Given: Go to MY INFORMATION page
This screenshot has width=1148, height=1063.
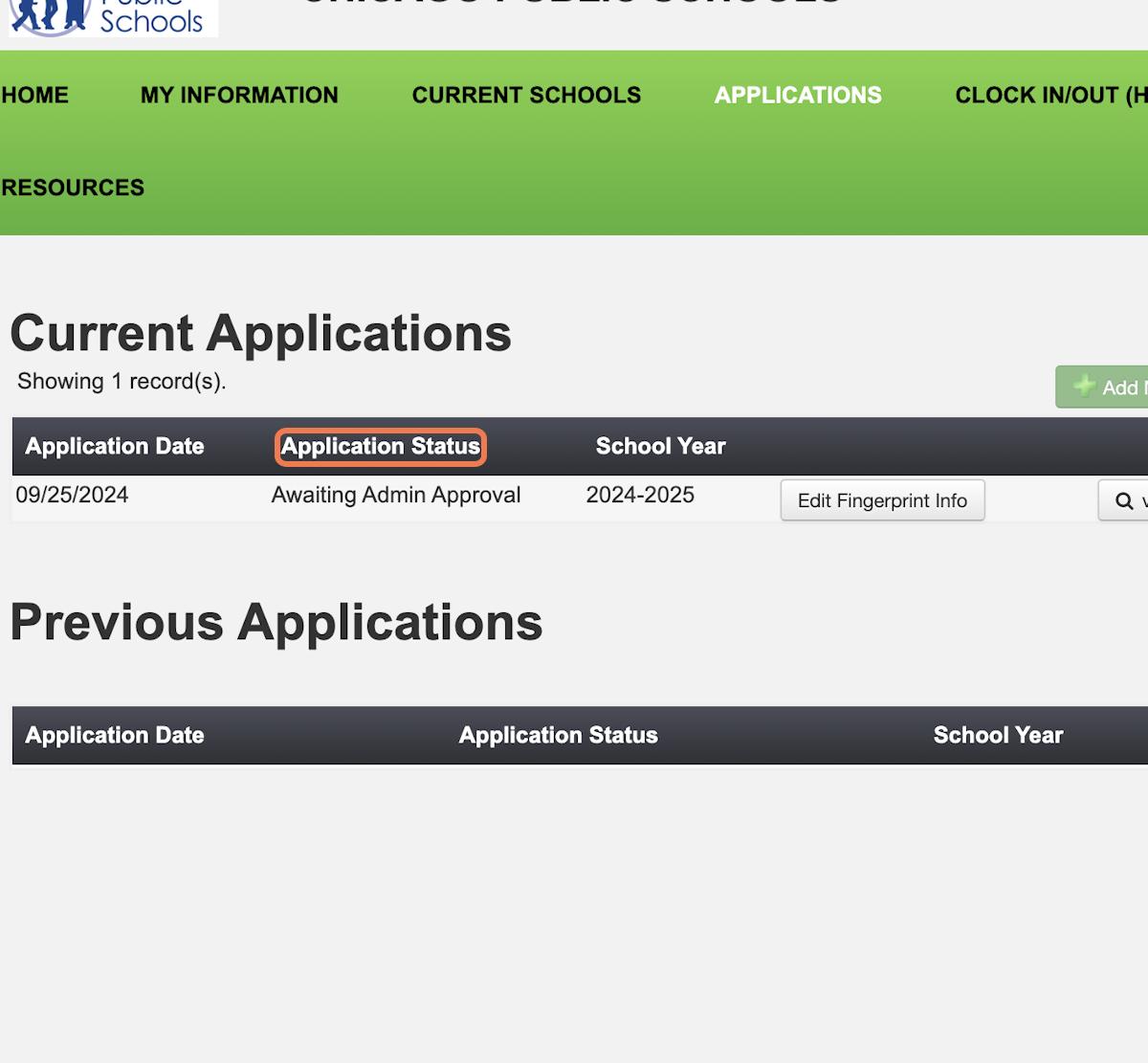Looking at the screenshot, I should tap(239, 96).
